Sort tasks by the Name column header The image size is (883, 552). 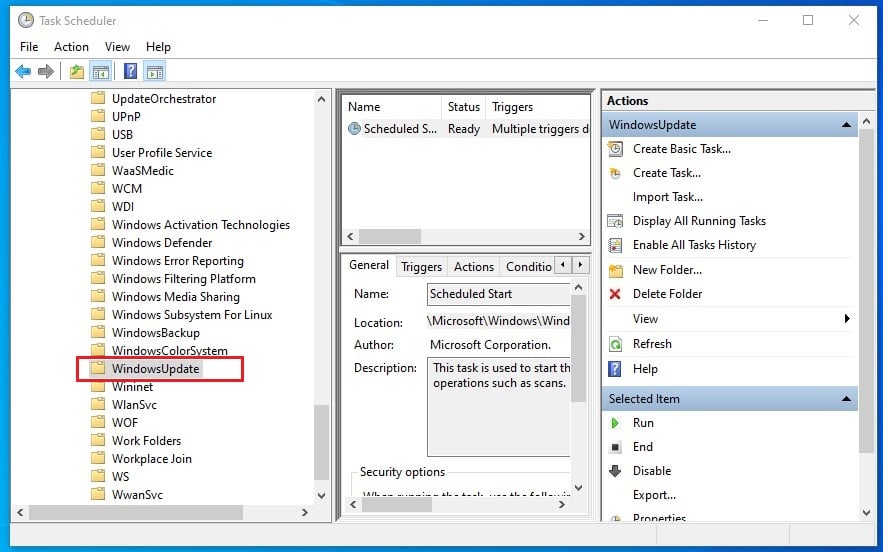pos(392,107)
